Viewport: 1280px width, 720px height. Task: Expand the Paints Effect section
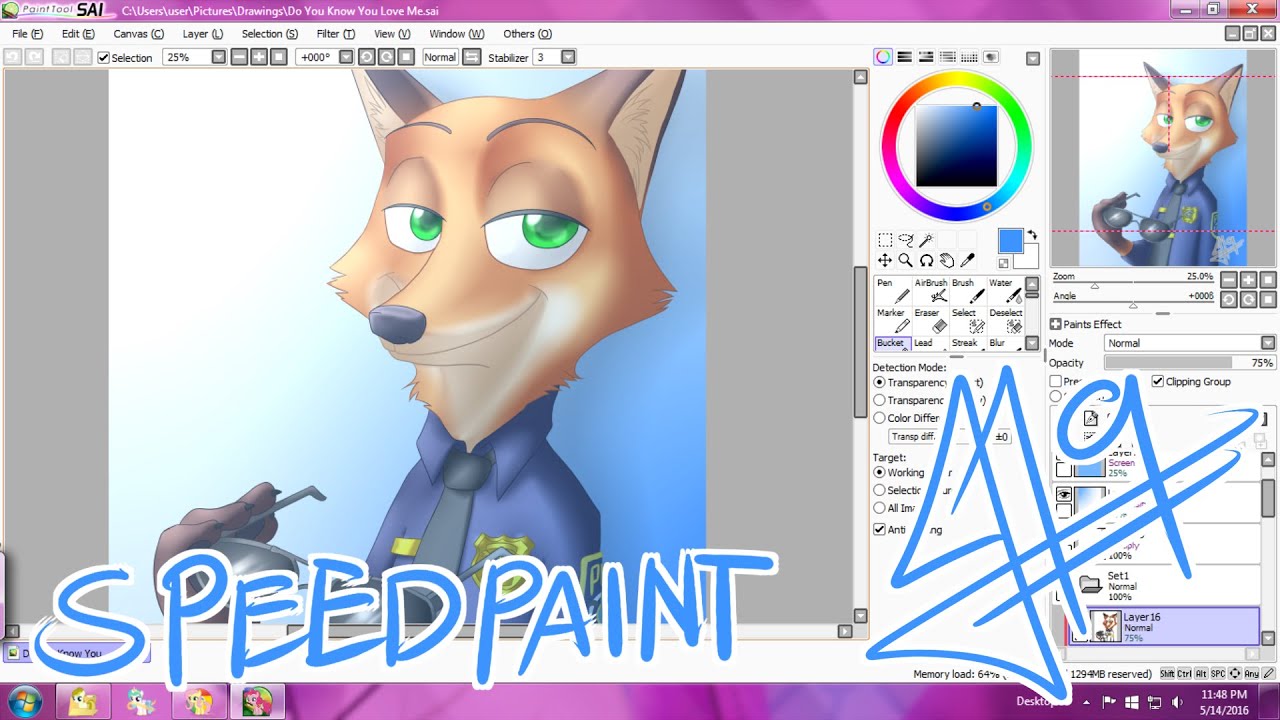[x=1055, y=324]
